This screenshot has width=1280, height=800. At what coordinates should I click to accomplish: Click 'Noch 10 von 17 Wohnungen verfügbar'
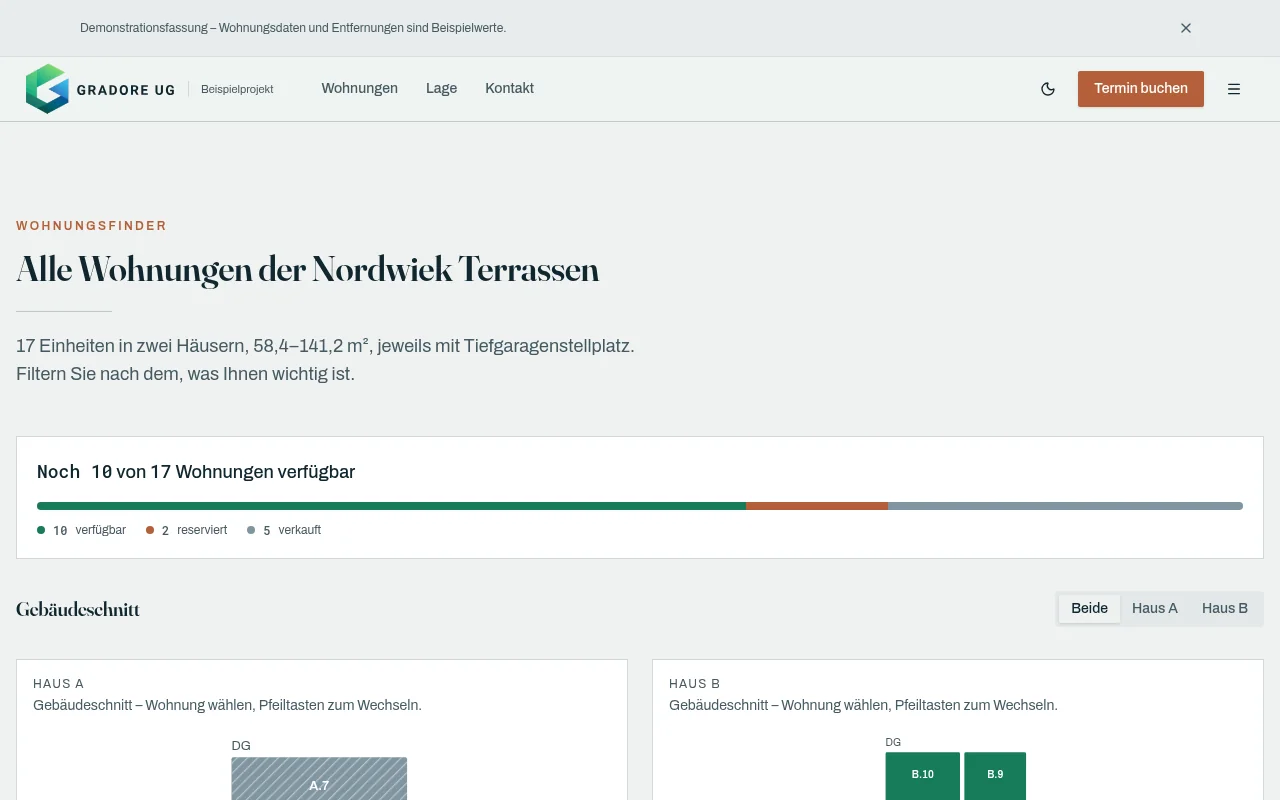click(x=196, y=472)
